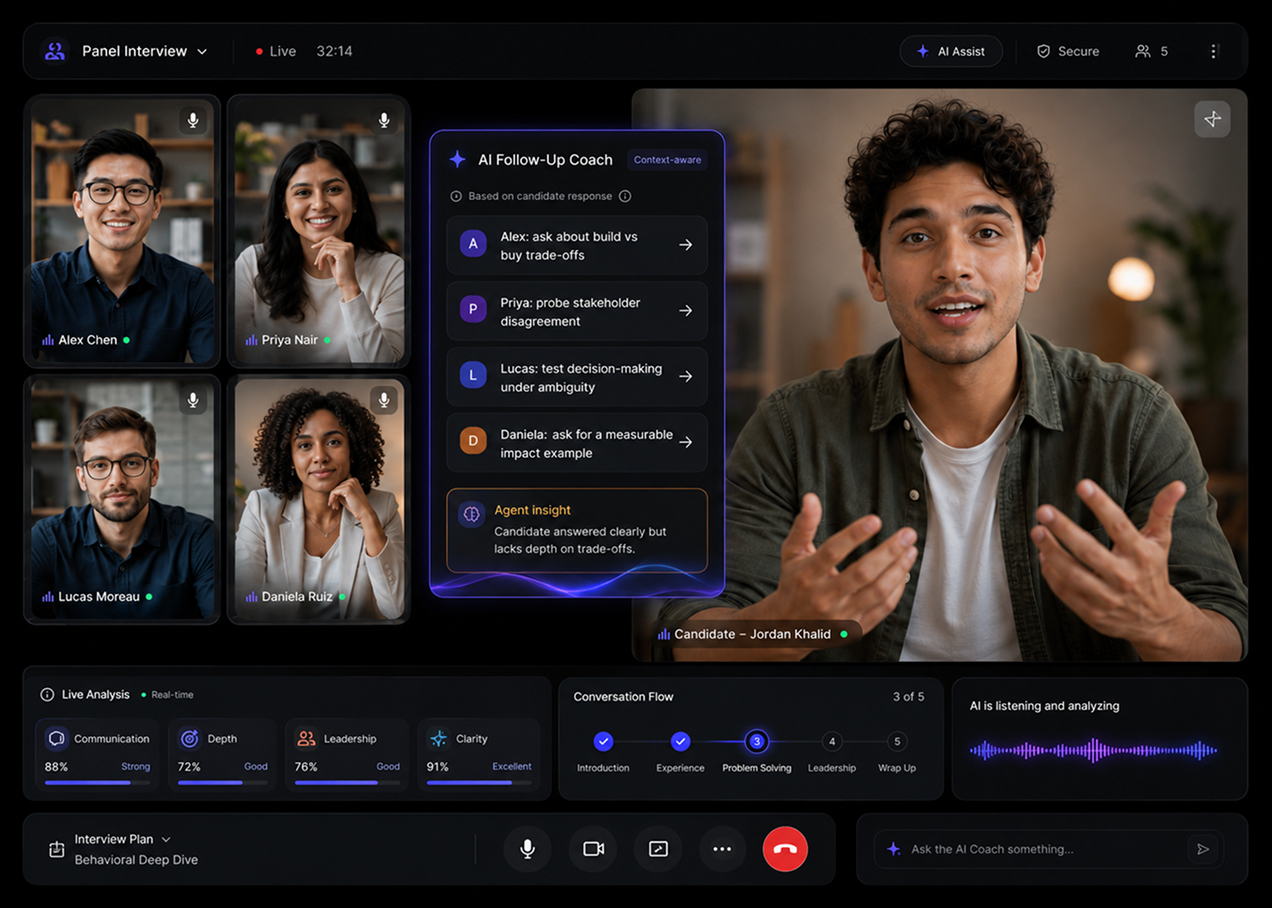This screenshot has width=1272, height=908.
Task: Expand the Interview Plan dropdown chevron
Action: [x=166, y=839]
